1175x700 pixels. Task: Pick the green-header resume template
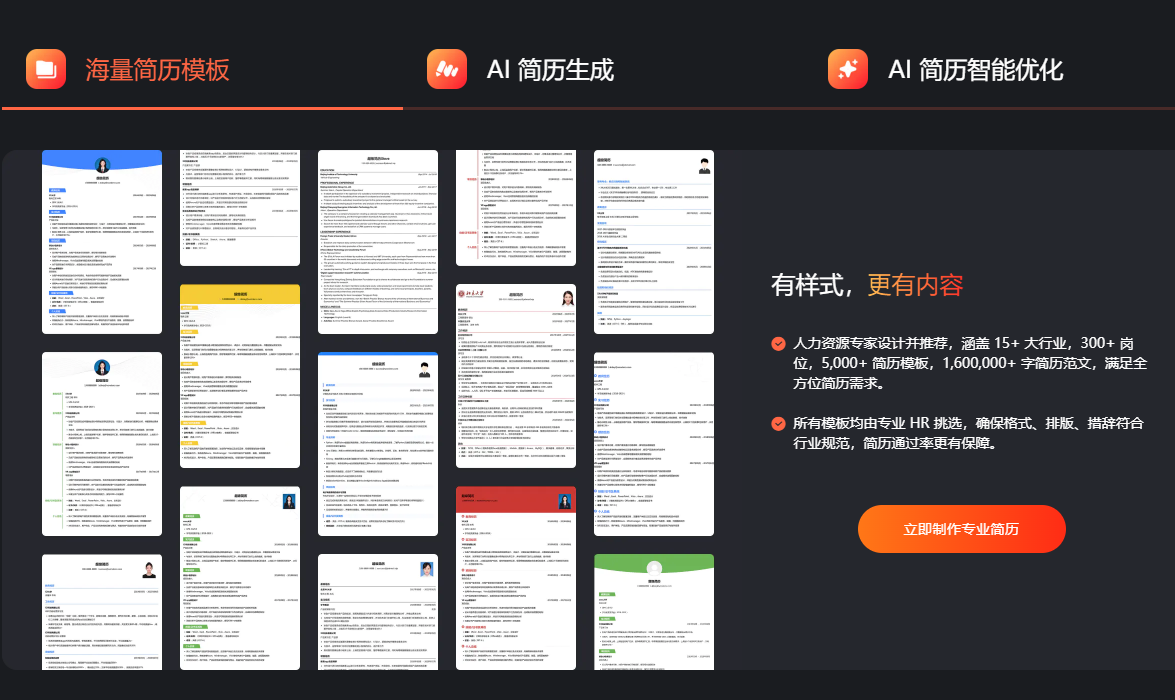pos(653,612)
